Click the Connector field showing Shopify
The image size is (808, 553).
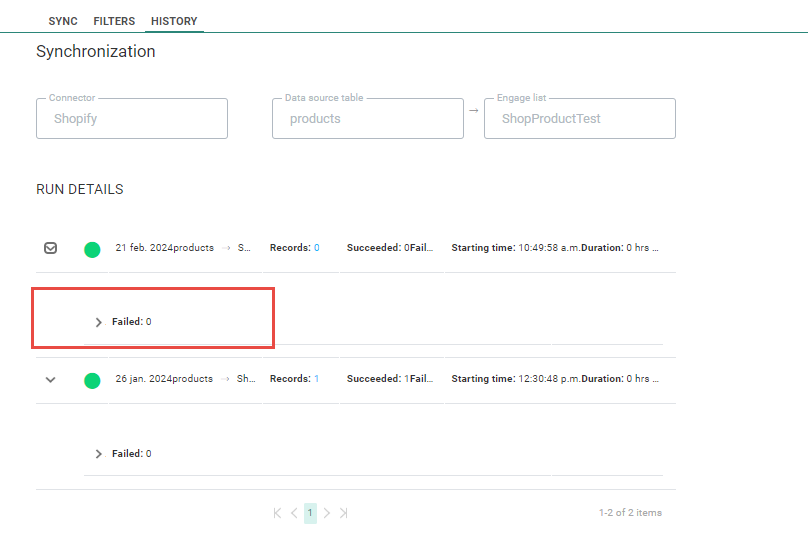(132, 119)
